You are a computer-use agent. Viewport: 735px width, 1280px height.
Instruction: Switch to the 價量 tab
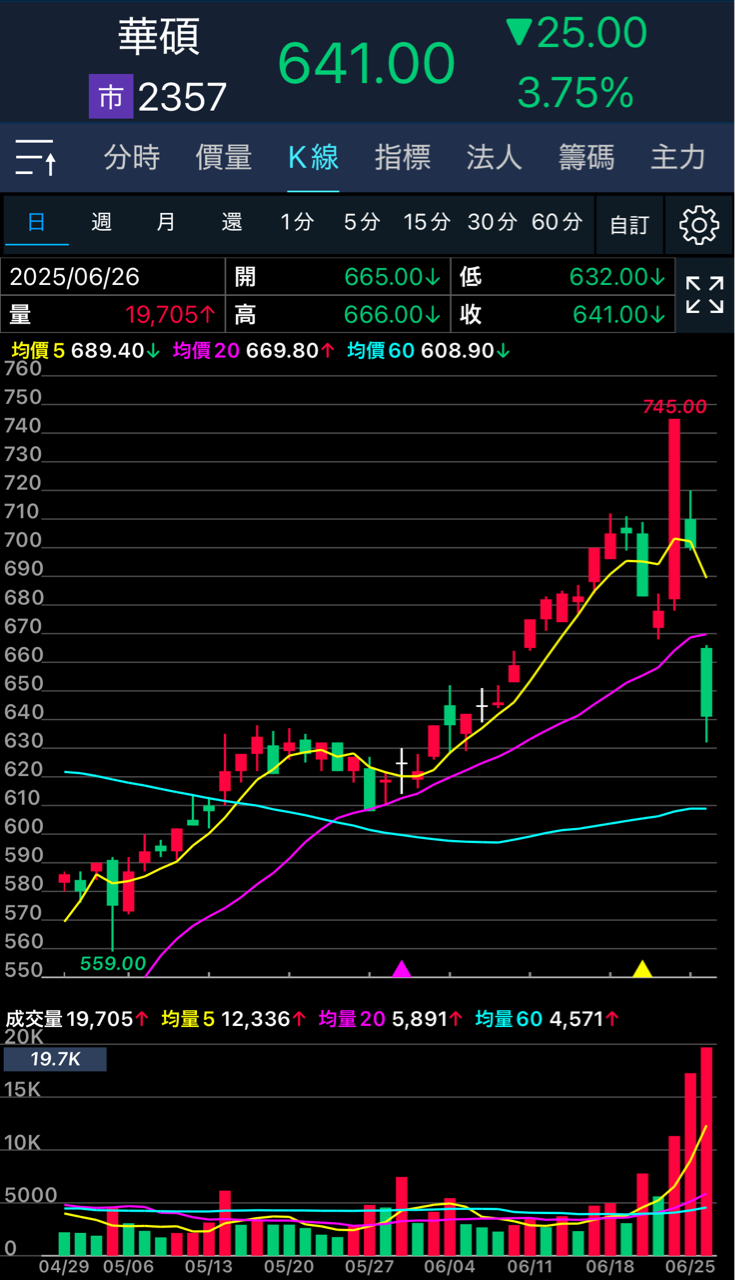[224, 157]
